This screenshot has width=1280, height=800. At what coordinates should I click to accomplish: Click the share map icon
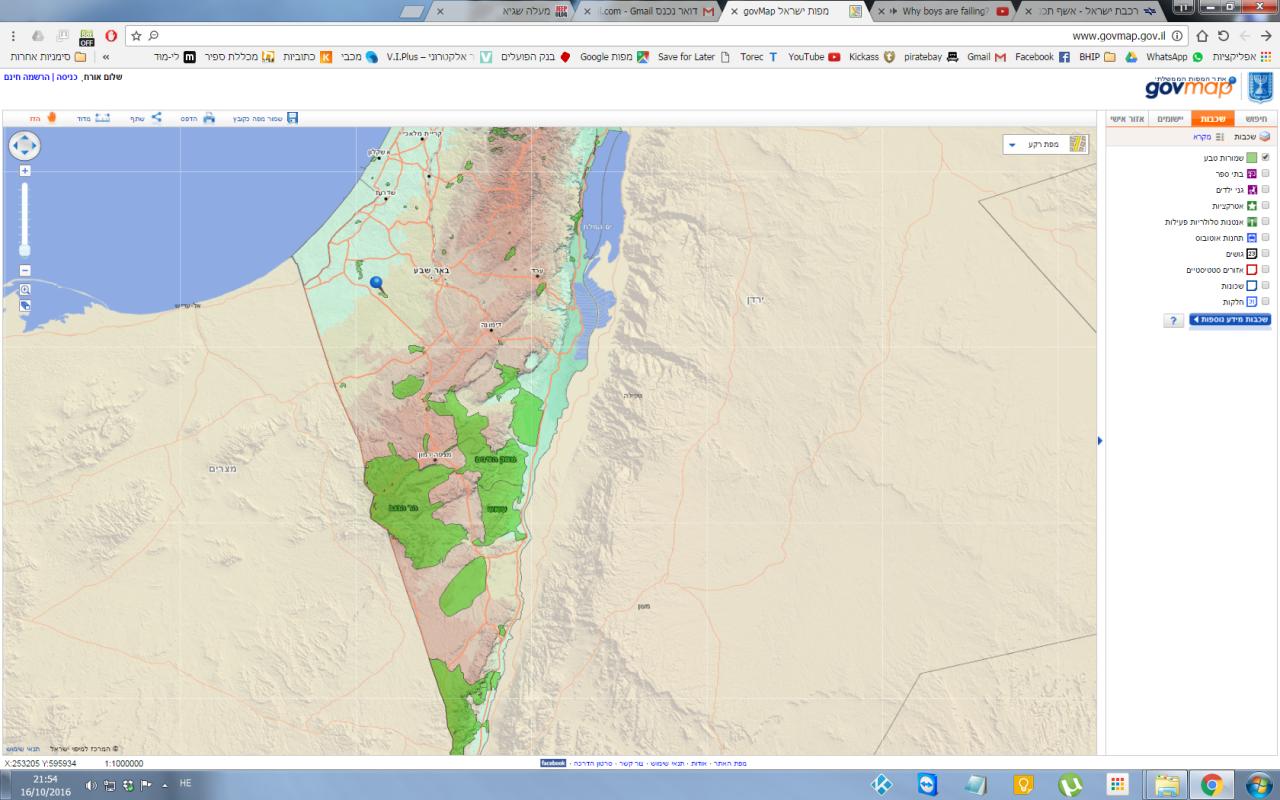coord(156,118)
